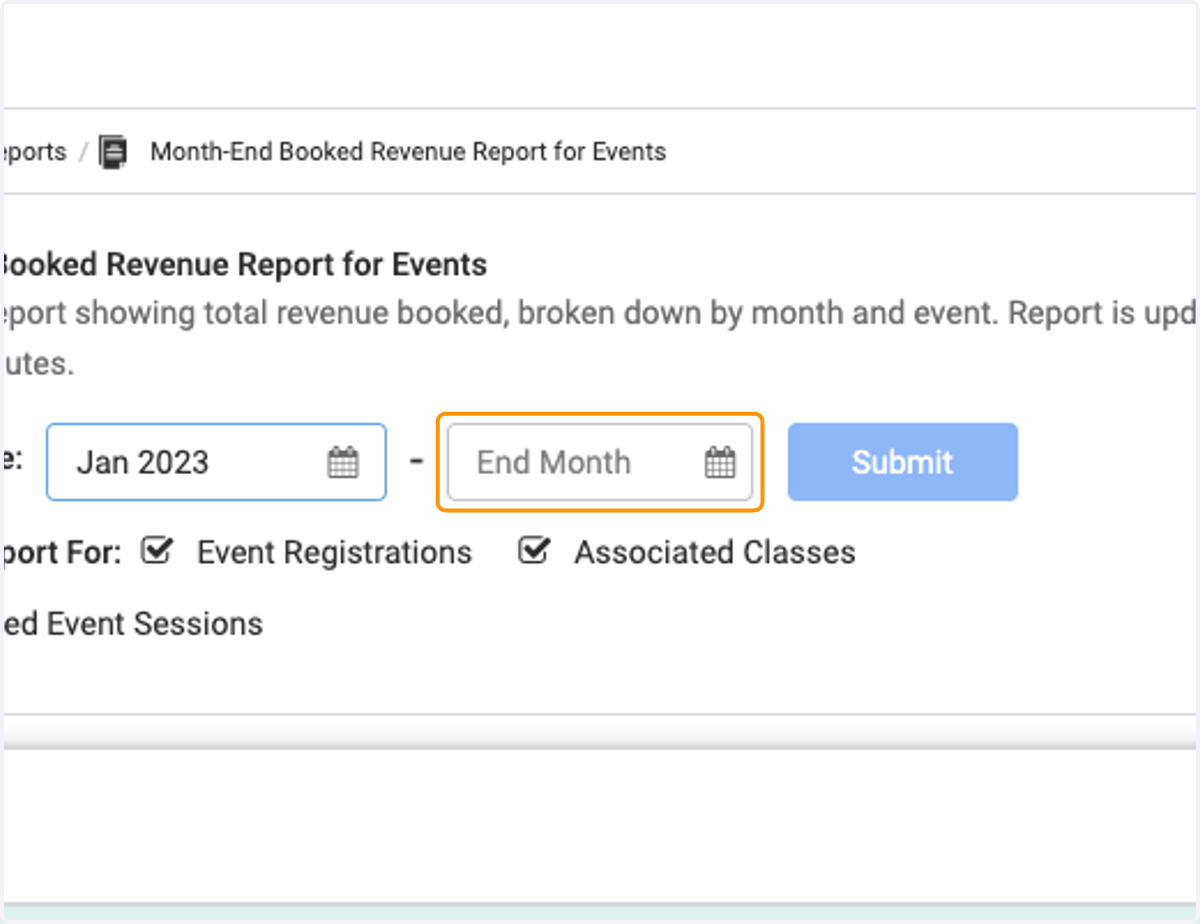Open the calendar icon in the End Month field
The height and width of the screenshot is (924, 1200).
(720, 463)
